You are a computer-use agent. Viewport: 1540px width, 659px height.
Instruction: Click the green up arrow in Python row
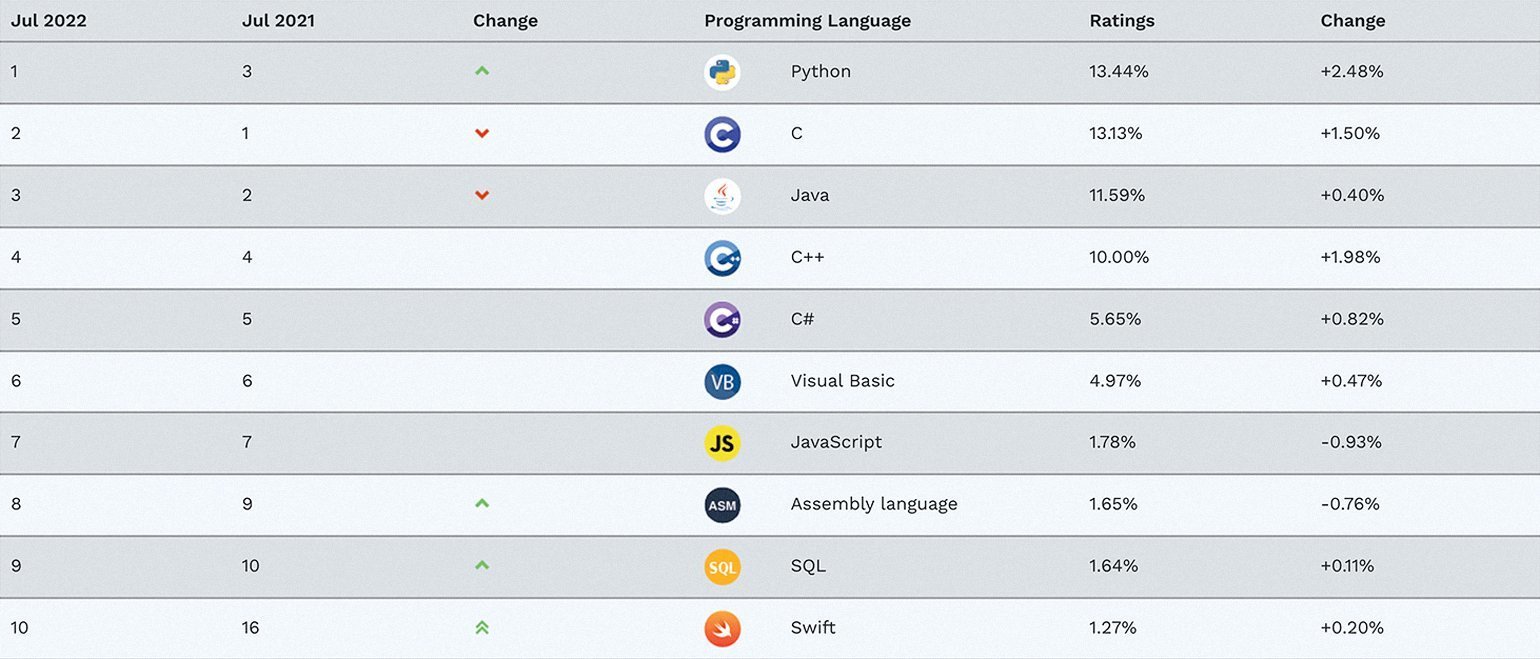click(x=482, y=71)
